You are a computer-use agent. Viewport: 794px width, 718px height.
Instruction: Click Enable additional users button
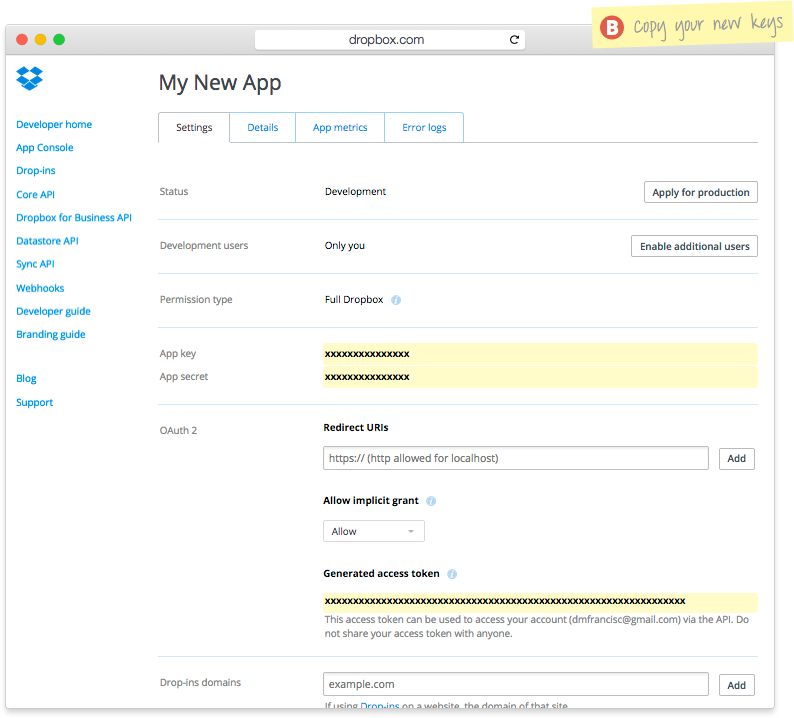pyautogui.click(x=694, y=246)
